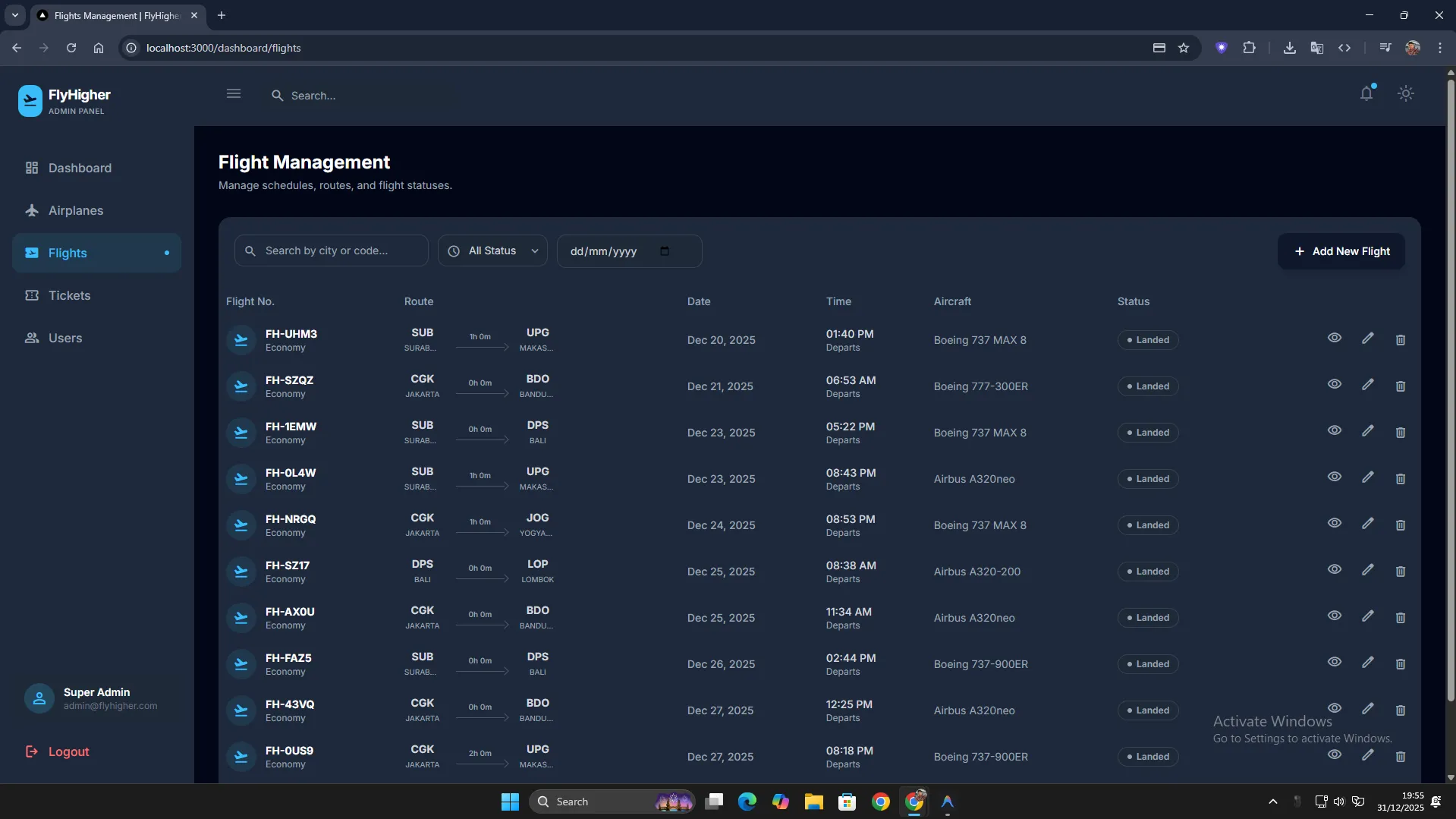The width and height of the screenshot is (1456, 819).
Task: Open the date picker calendar icon
Action: pyautogui.click(x=665, y=251)
